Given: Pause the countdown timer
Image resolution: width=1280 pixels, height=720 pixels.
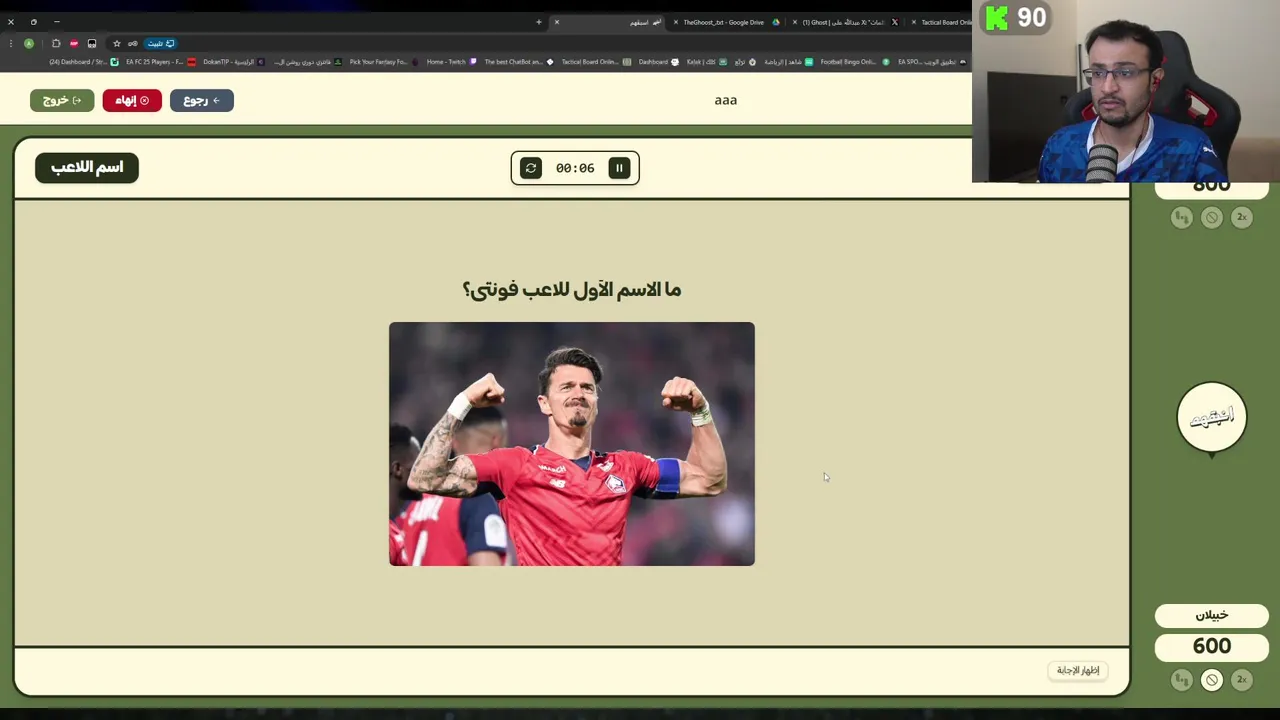Looking at the screenshot, I should click(619, 168).
